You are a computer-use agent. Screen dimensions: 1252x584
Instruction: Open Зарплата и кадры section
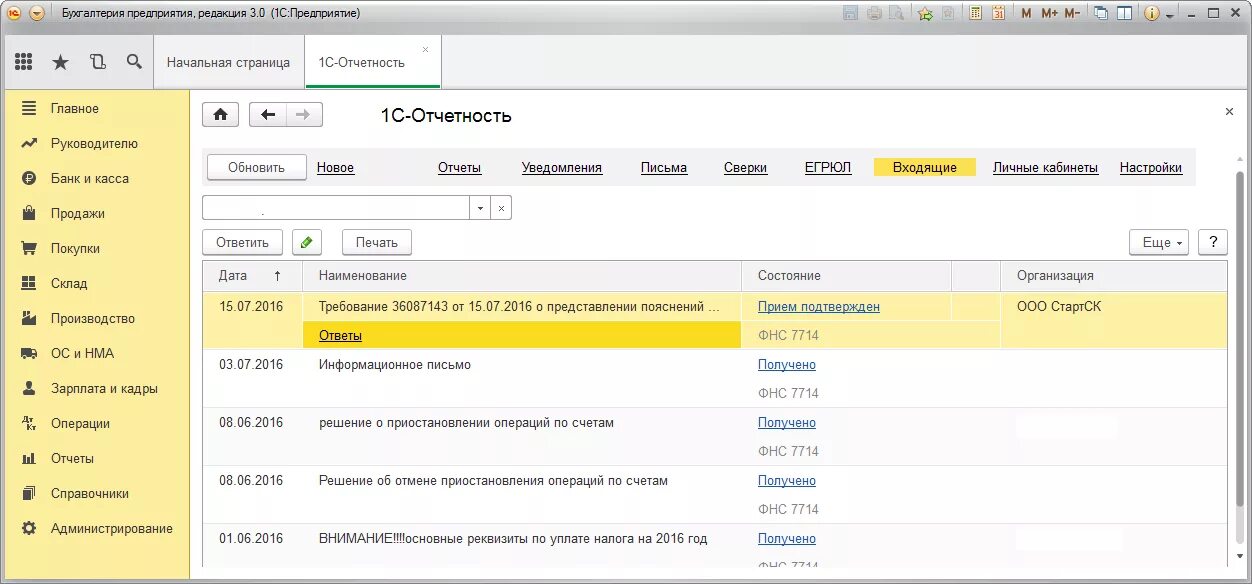[104, 388]
